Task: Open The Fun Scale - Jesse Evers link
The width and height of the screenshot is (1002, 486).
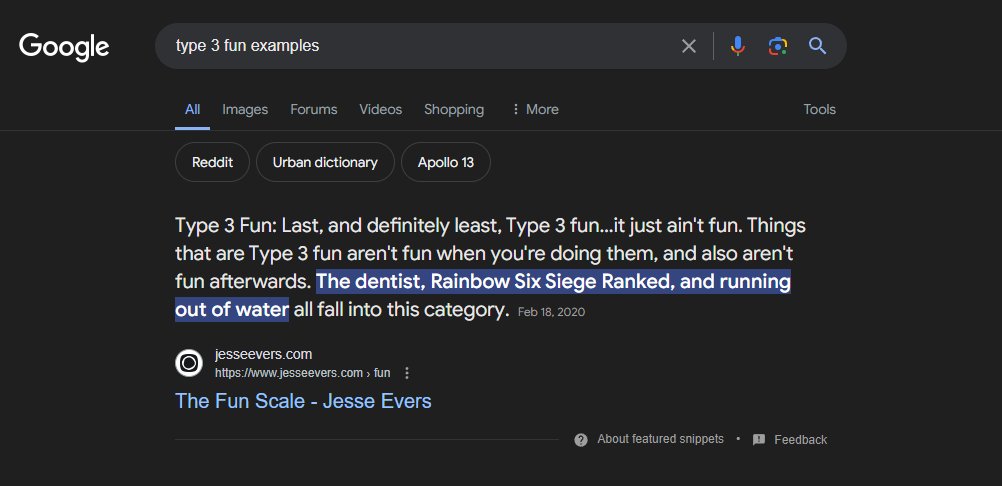Action: point(303,401)
